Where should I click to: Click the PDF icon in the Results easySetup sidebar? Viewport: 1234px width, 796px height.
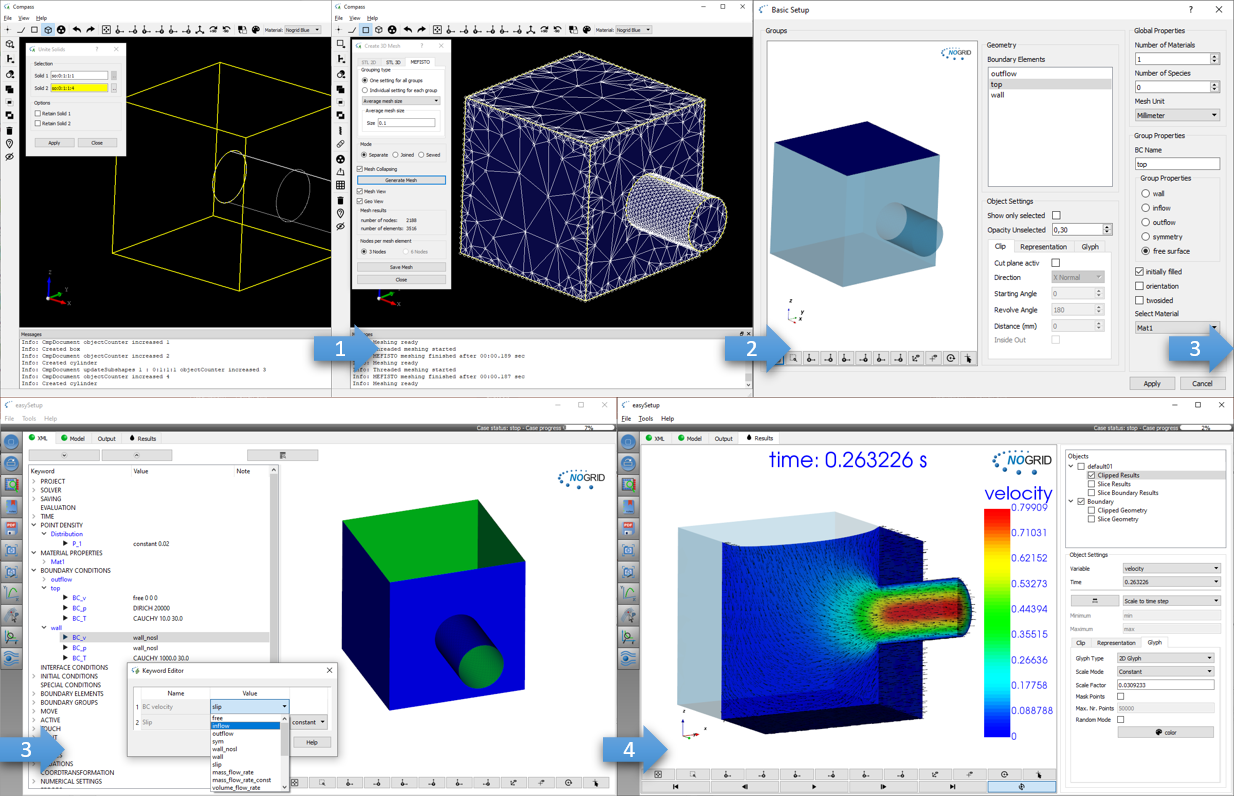click(x=628, y=527)
